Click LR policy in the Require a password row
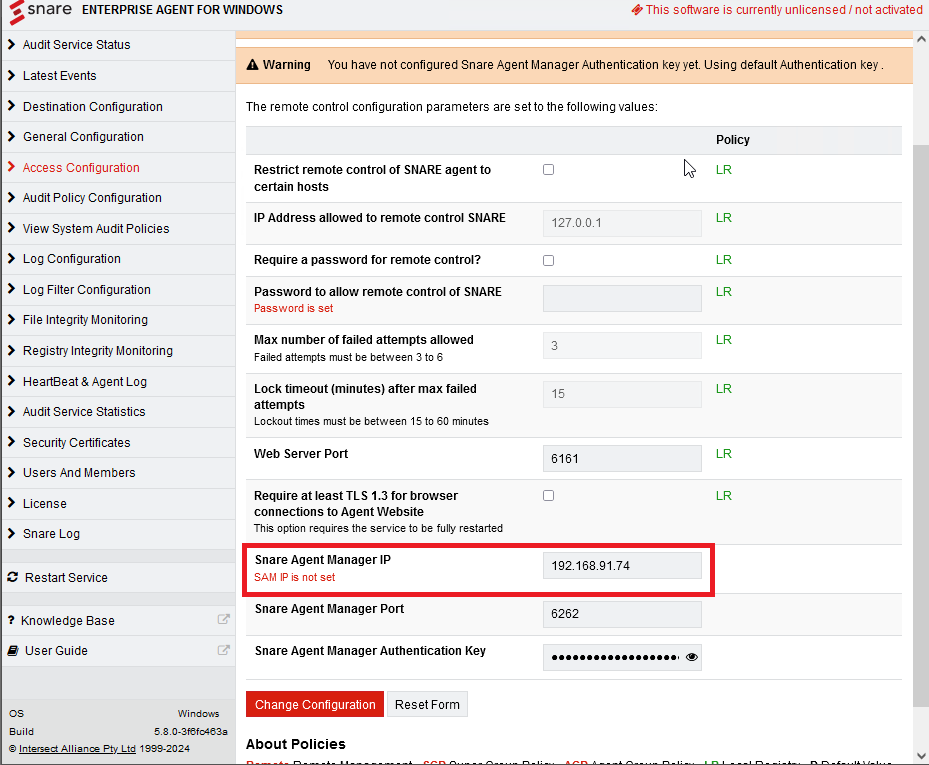The height and width of the screenshot is (765, 929). pos(724,260)
